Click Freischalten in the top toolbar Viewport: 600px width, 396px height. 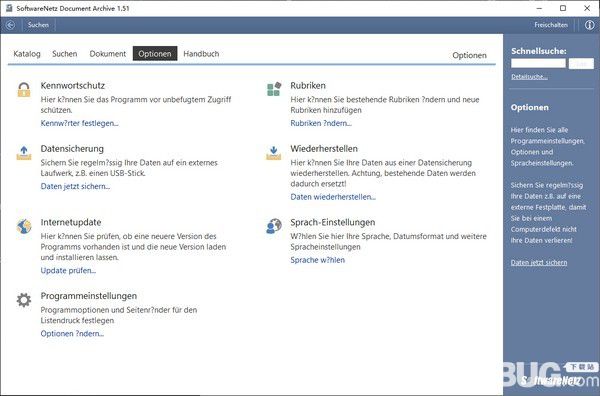coord(551,25)
